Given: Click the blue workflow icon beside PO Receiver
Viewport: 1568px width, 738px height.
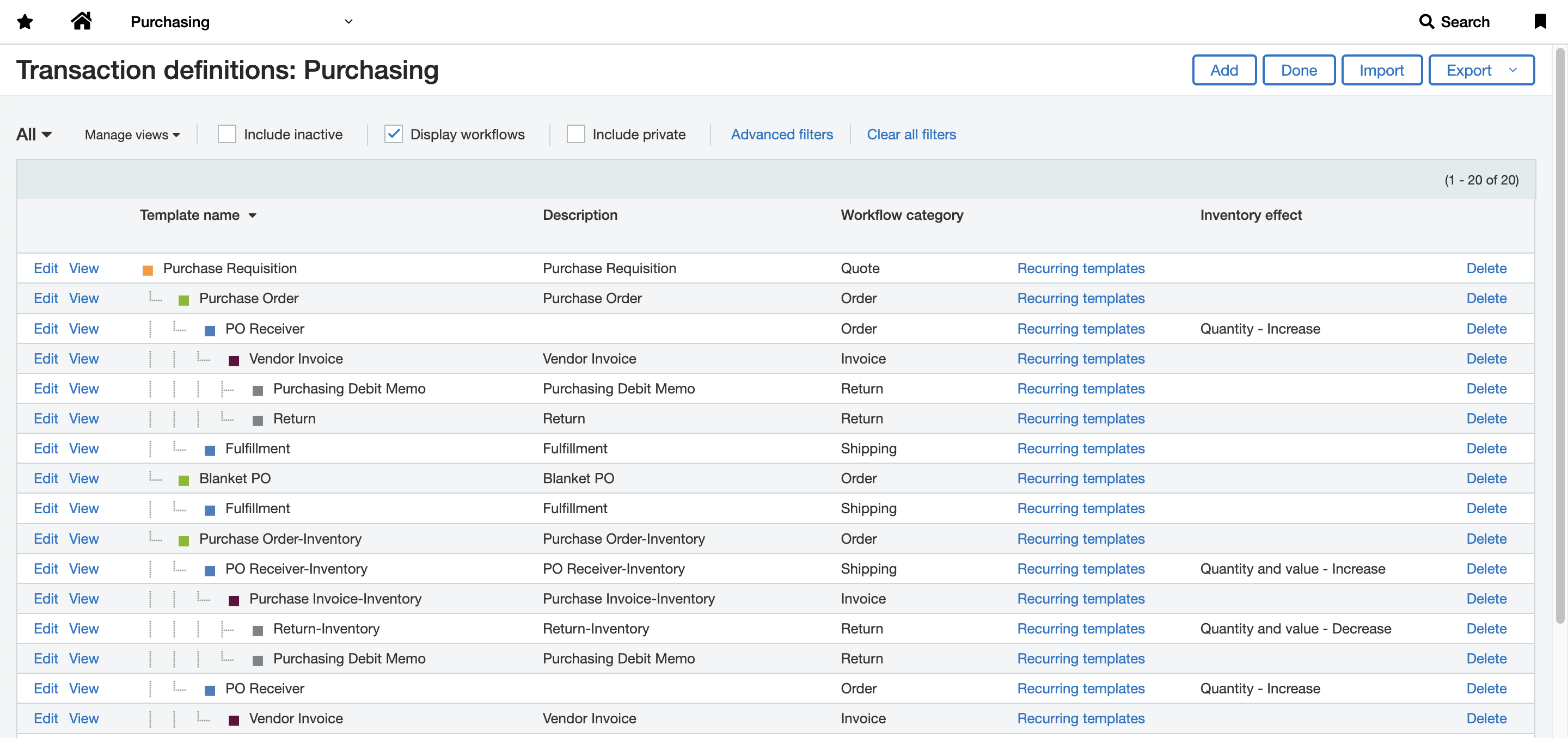Looking at the screenshot, I should coord(210,330).
